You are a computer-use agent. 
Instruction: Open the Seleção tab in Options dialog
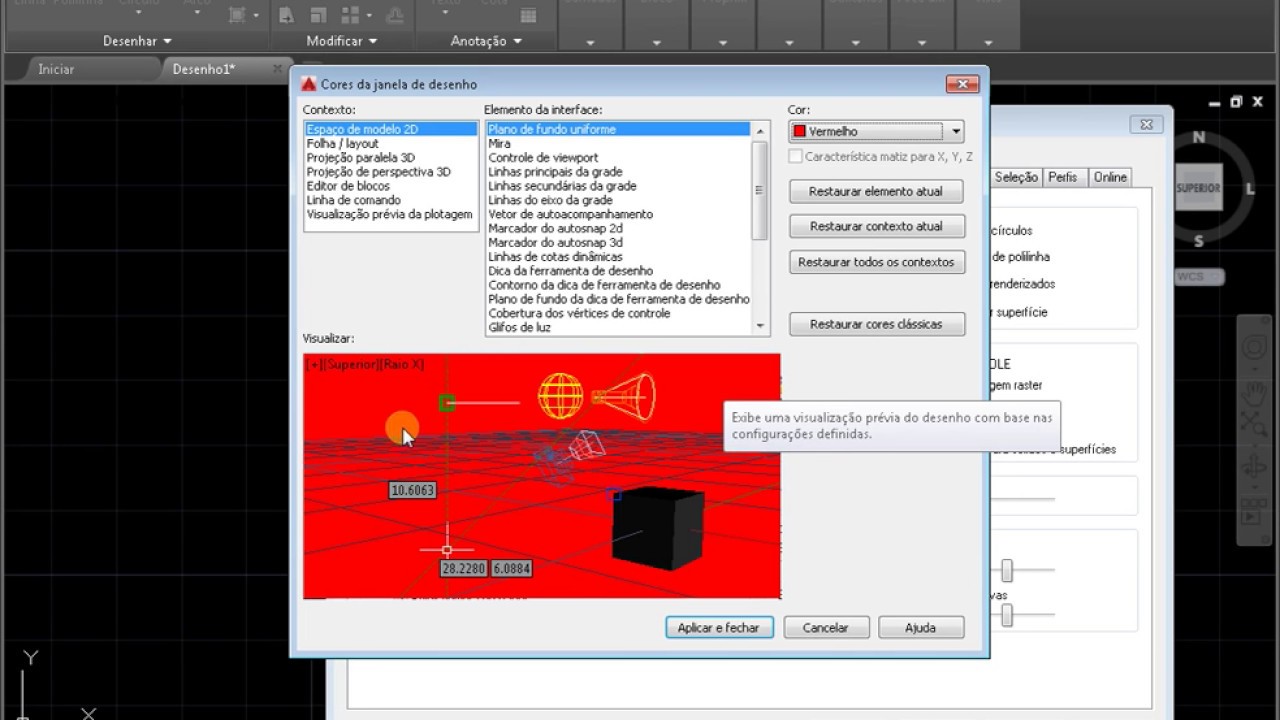click(x=1016, y=177)
